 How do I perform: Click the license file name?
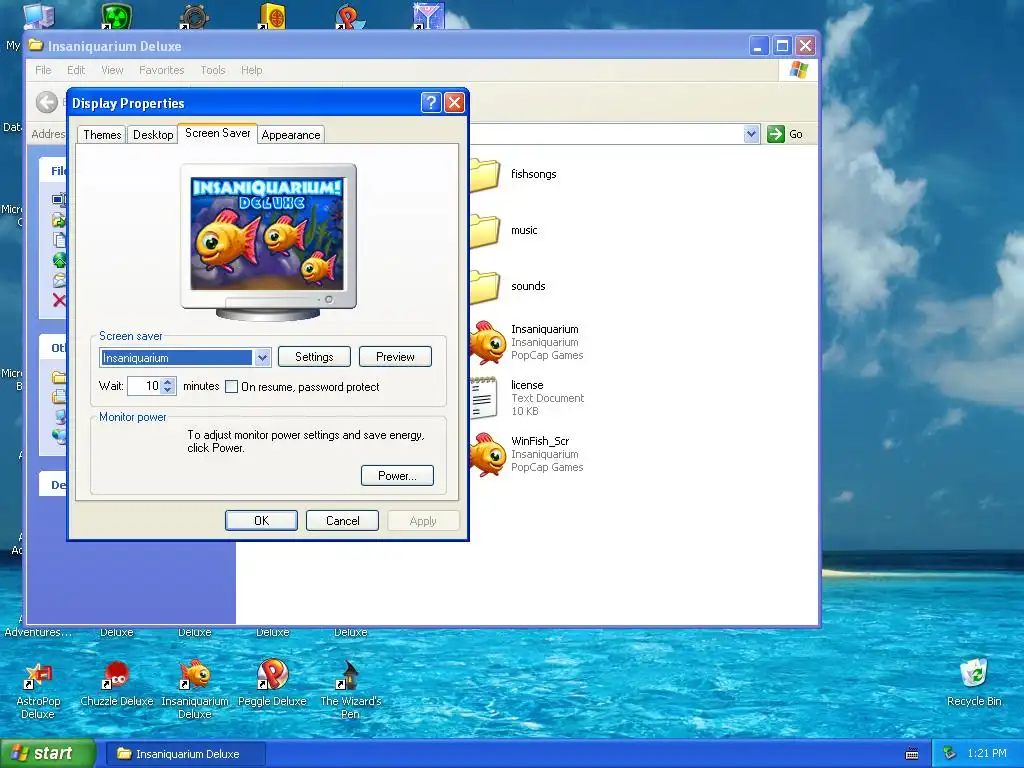point(527,385)
